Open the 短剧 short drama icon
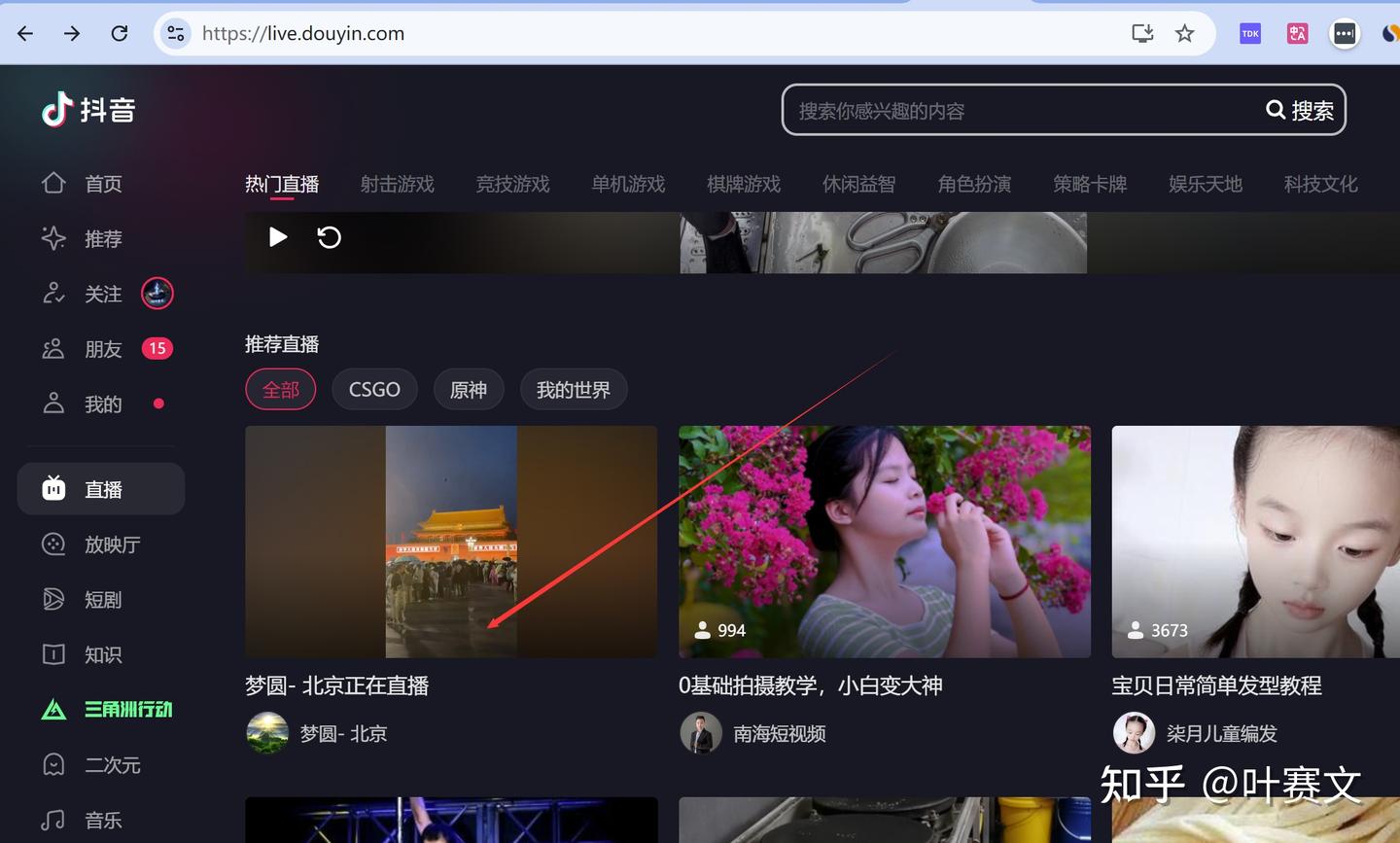1400x843 pixels. 53,599
